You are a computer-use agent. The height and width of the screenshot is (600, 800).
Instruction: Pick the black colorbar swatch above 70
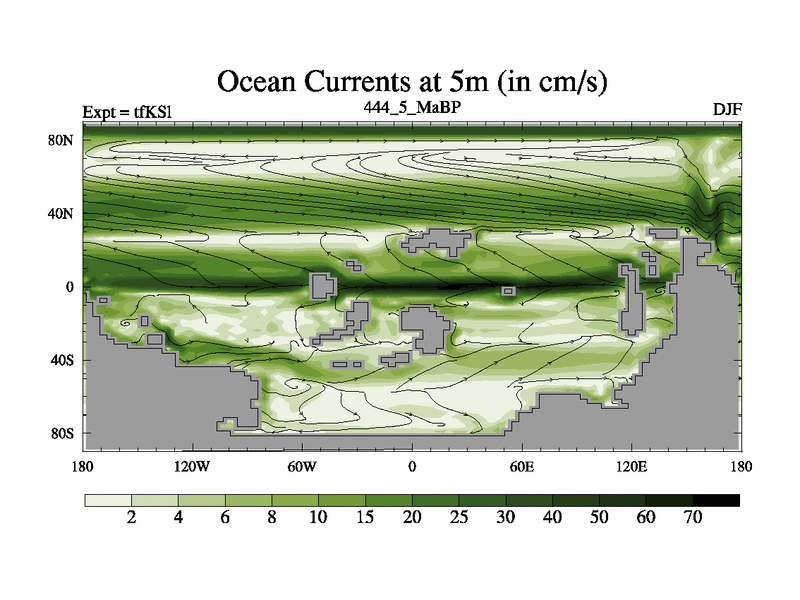click(716, 499)
